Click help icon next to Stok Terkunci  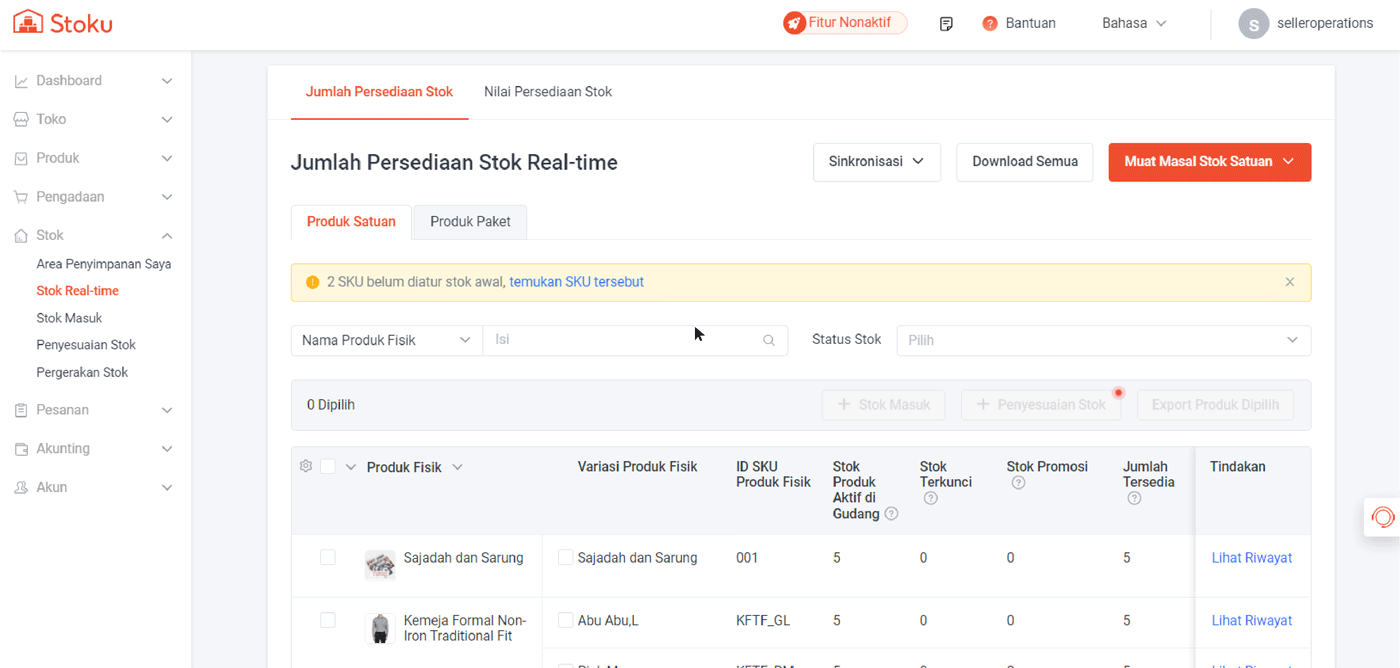tap(930, 498)
